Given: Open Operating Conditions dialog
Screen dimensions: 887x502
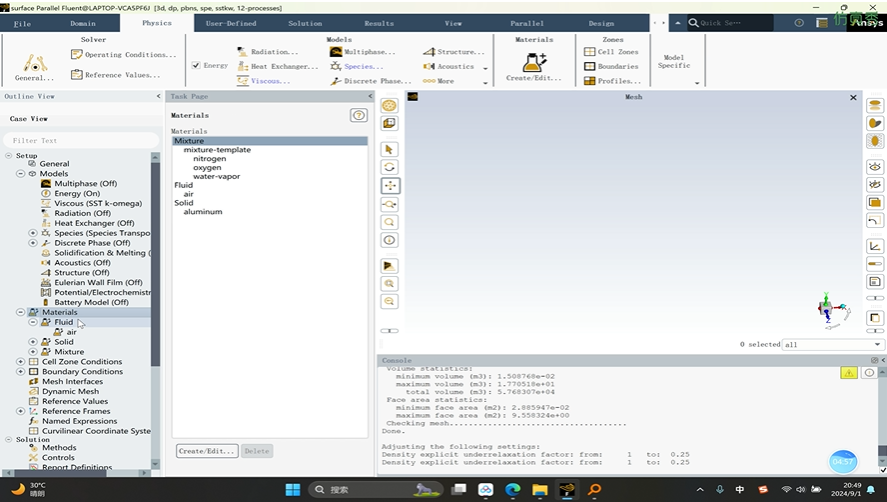Looking at the screenshot, I should click(124, 55).
